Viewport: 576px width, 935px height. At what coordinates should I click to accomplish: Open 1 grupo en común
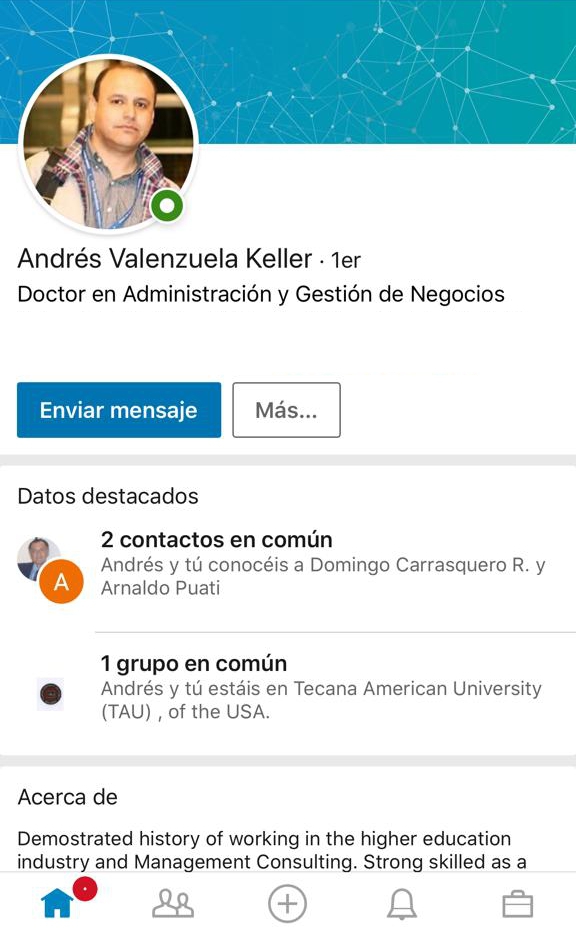[x=194, y=663]
